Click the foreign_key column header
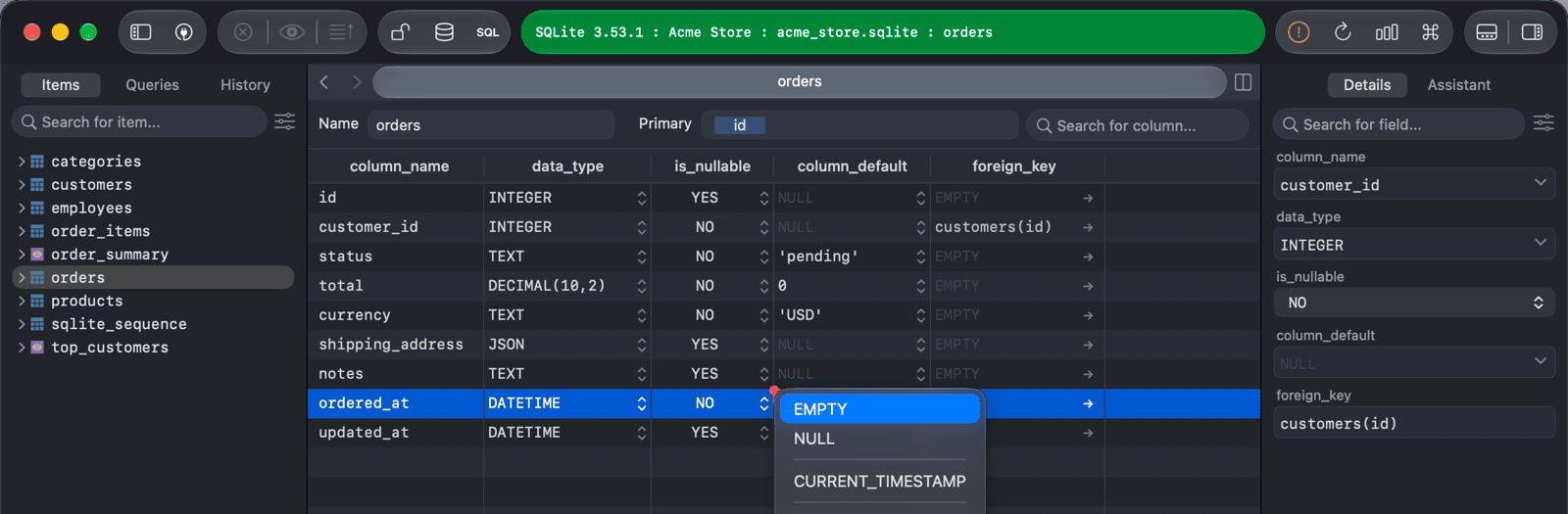The width and height of the screenshot is (1568, 514). click(1014, 166)
